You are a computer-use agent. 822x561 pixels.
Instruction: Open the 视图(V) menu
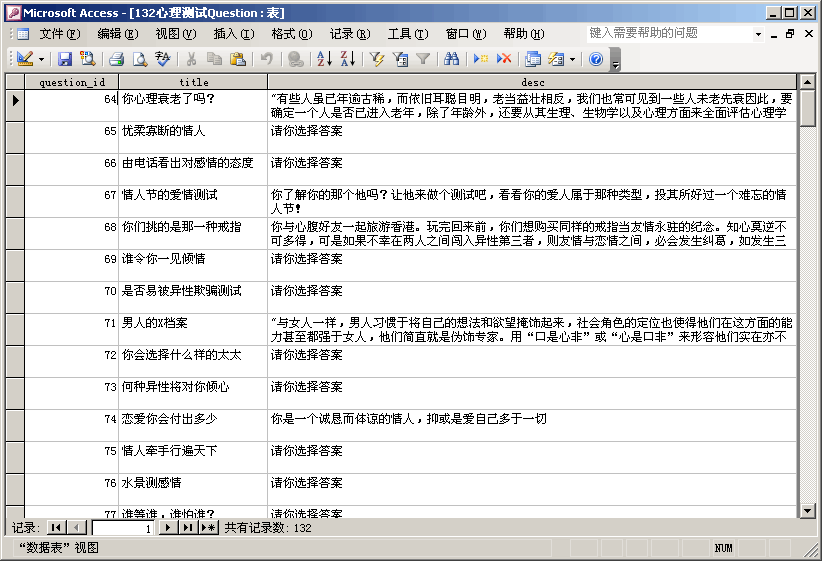[x=176, y=34]
